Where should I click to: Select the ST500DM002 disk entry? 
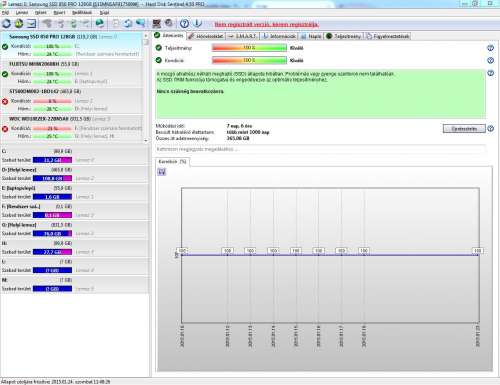(x=72, y=100)
